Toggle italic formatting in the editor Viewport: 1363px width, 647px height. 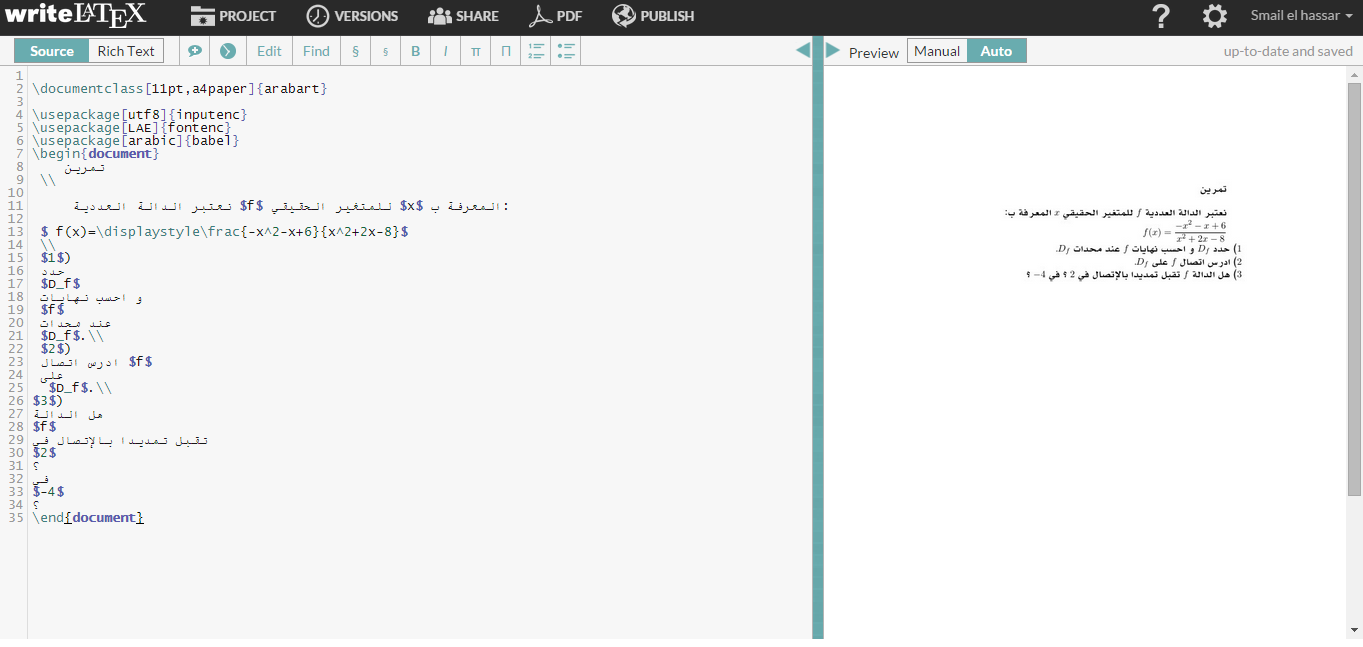pyautogui.click(x=444, y=50)
